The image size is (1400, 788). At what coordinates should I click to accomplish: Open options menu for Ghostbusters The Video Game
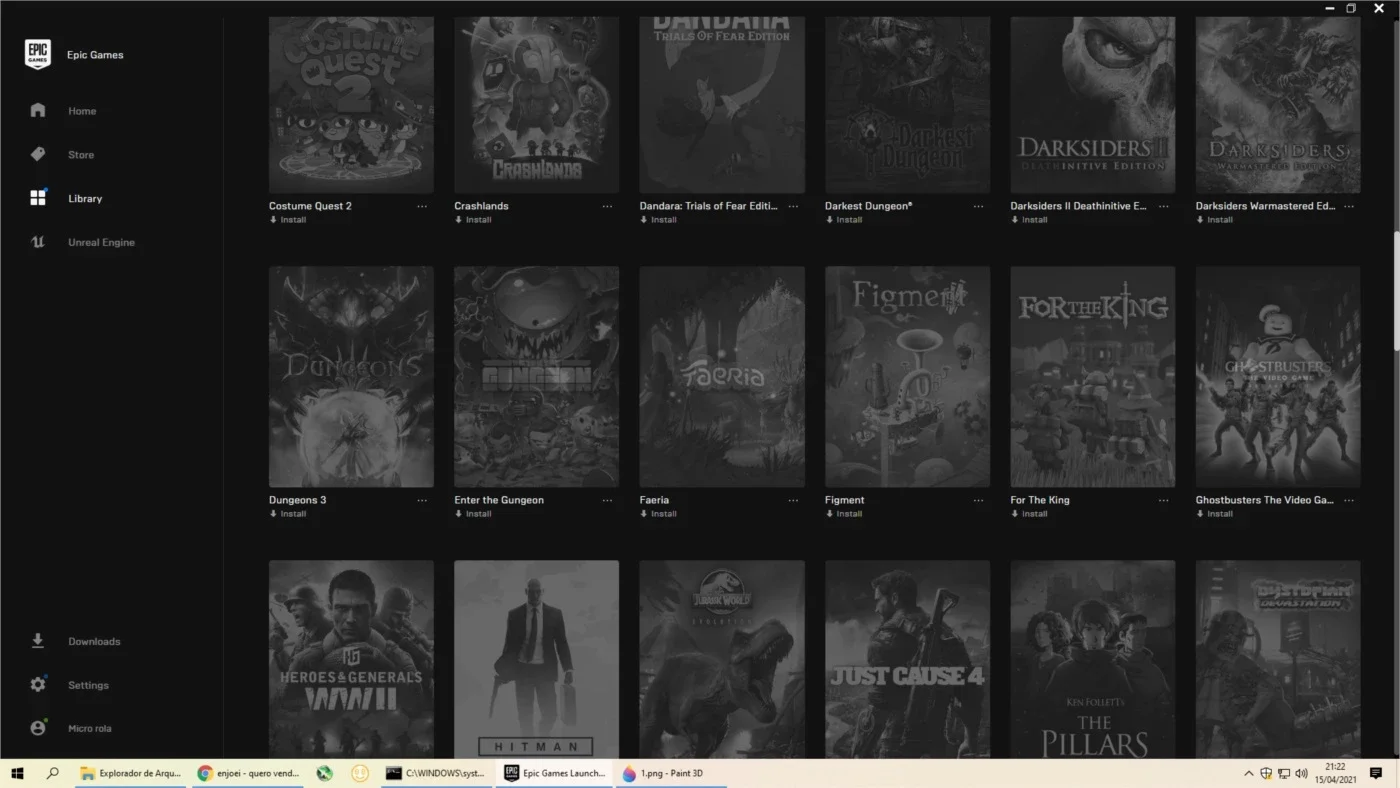tap(1349, 500)
